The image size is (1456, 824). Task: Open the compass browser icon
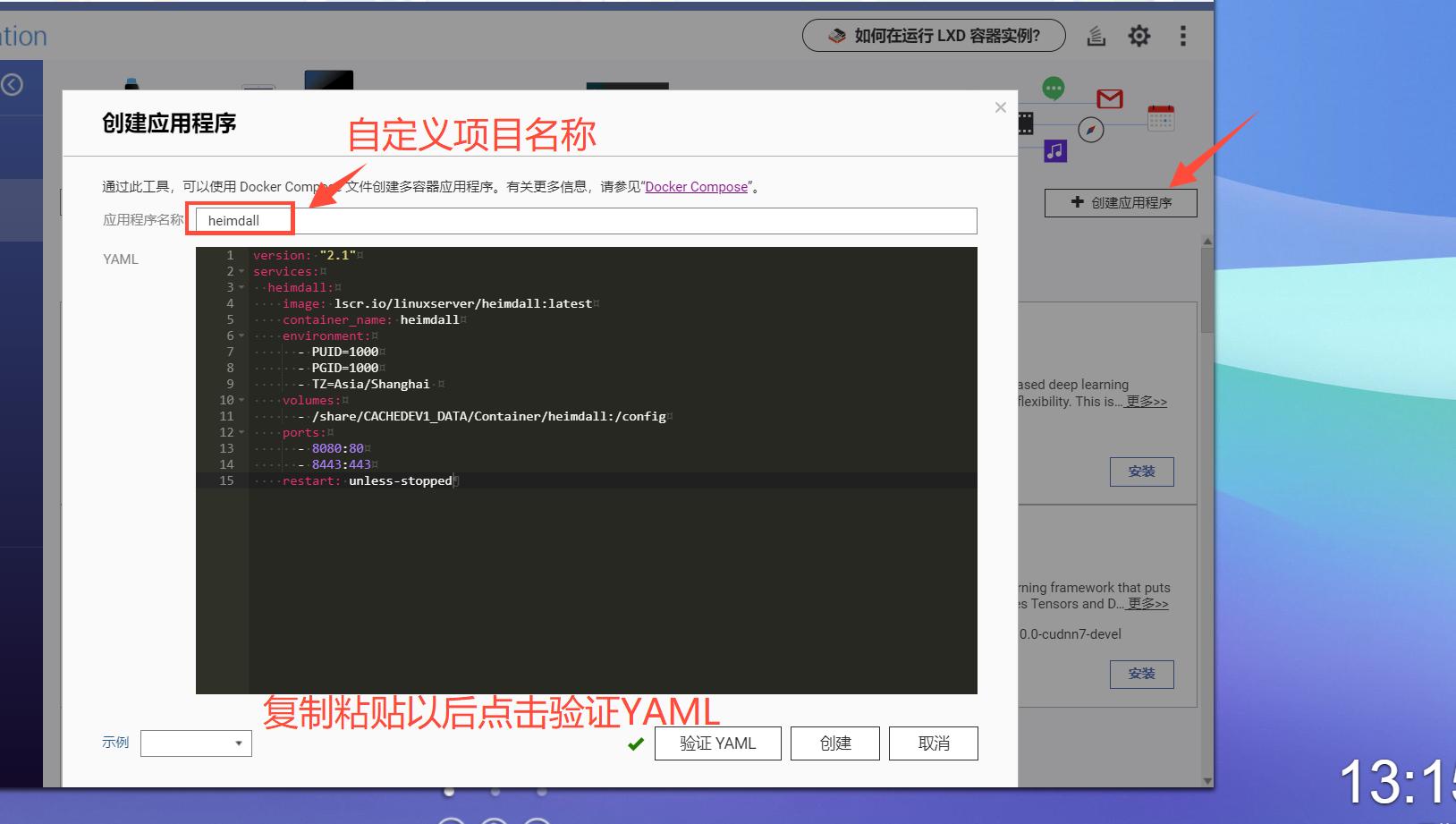pyautogui.click(x=1090, y=128)
